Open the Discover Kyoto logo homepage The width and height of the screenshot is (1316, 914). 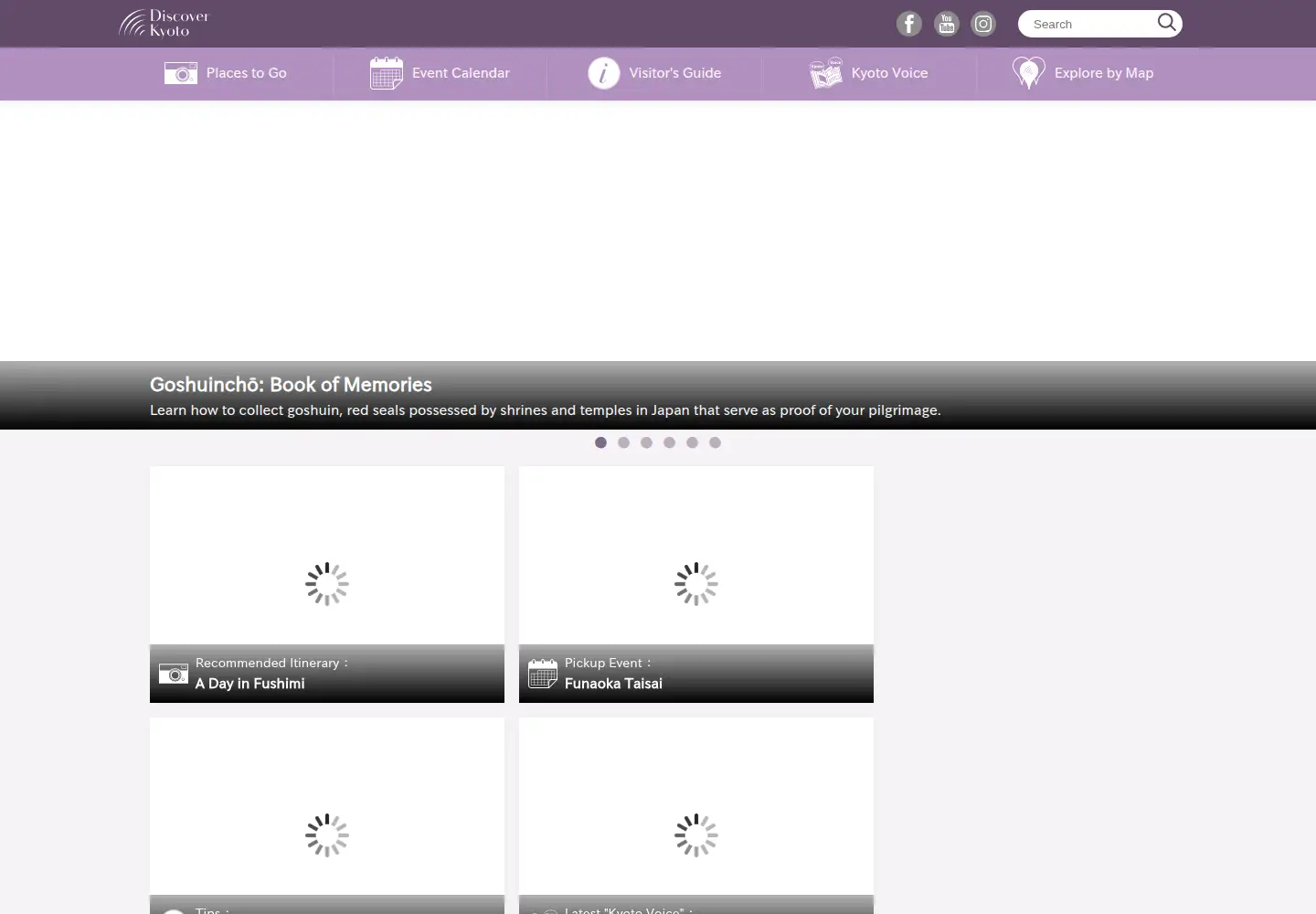(x=164, y=23)
